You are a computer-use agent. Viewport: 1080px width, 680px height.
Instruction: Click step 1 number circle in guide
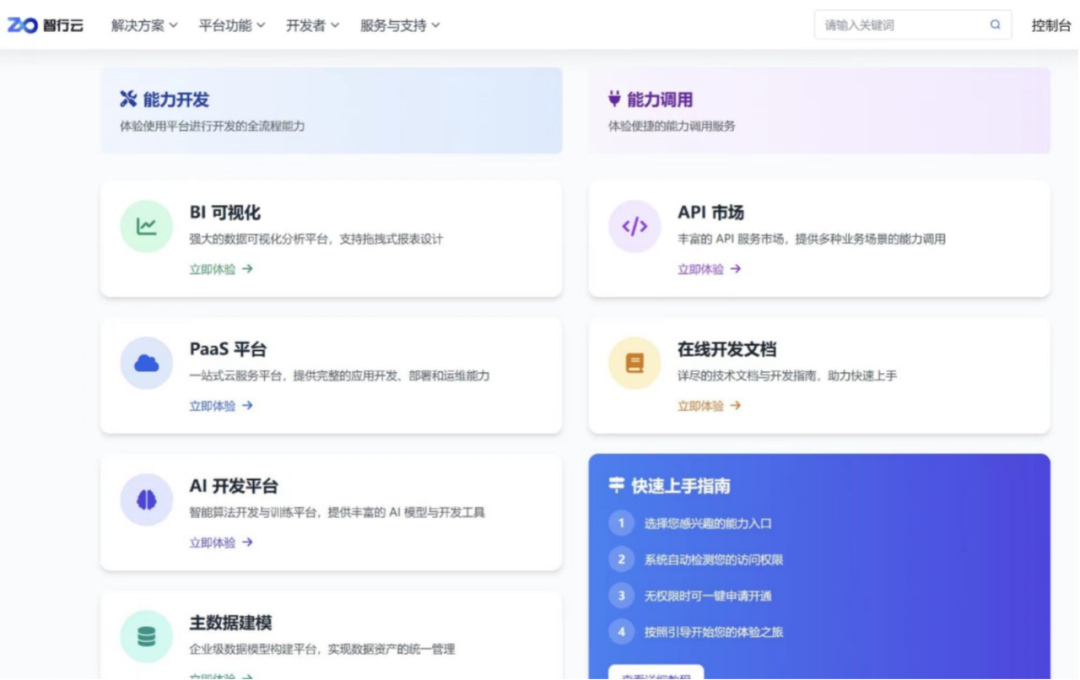click(621, 523)
